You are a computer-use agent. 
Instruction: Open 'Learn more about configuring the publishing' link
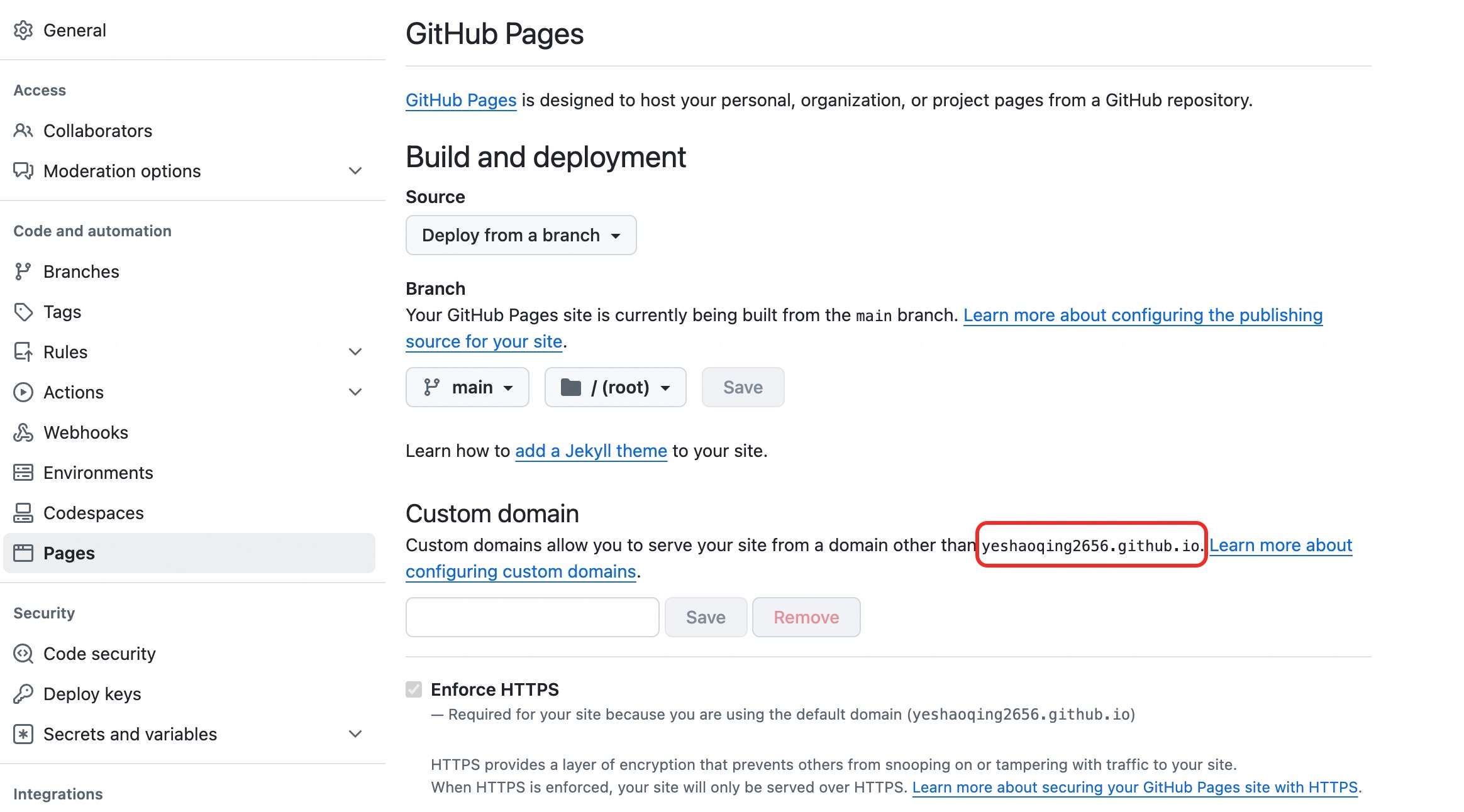click(x=1143, y=315)
